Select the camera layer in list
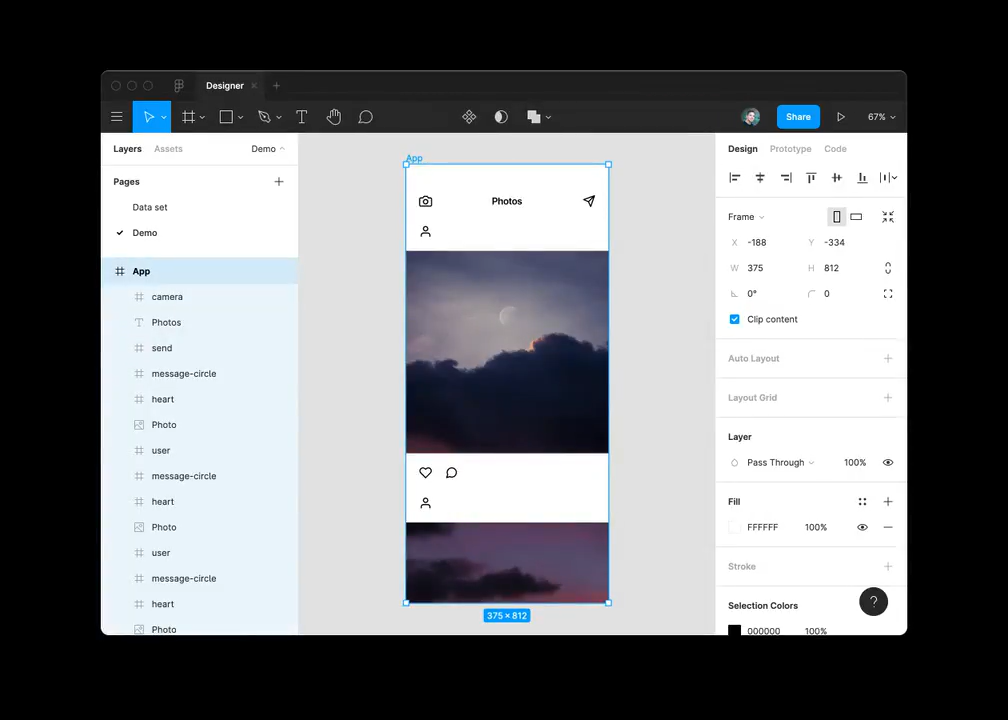Screen dimensions: 1008x720 click(x=167, y=297)
